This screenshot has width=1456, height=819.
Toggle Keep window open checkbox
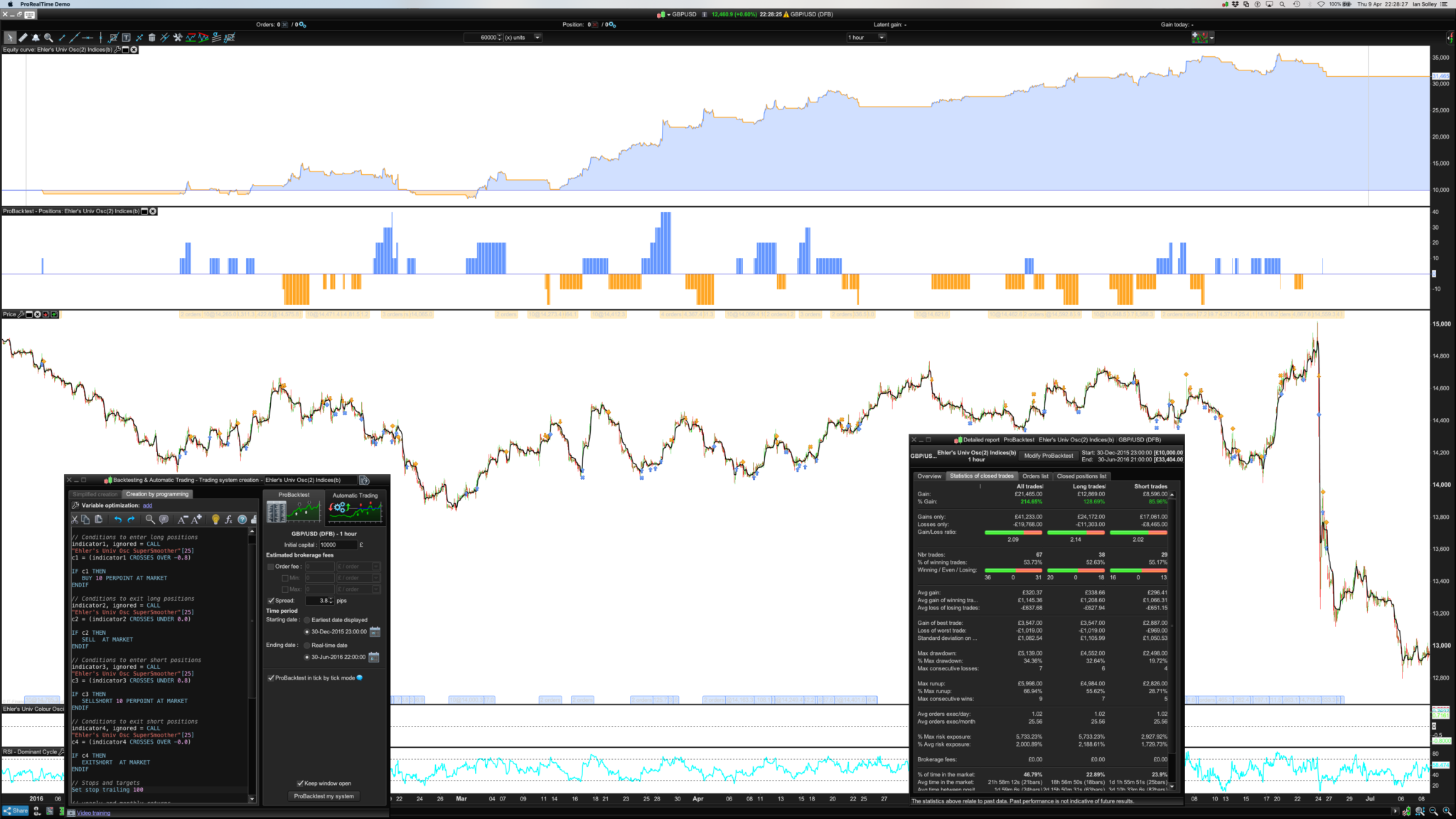pos(300,783)
